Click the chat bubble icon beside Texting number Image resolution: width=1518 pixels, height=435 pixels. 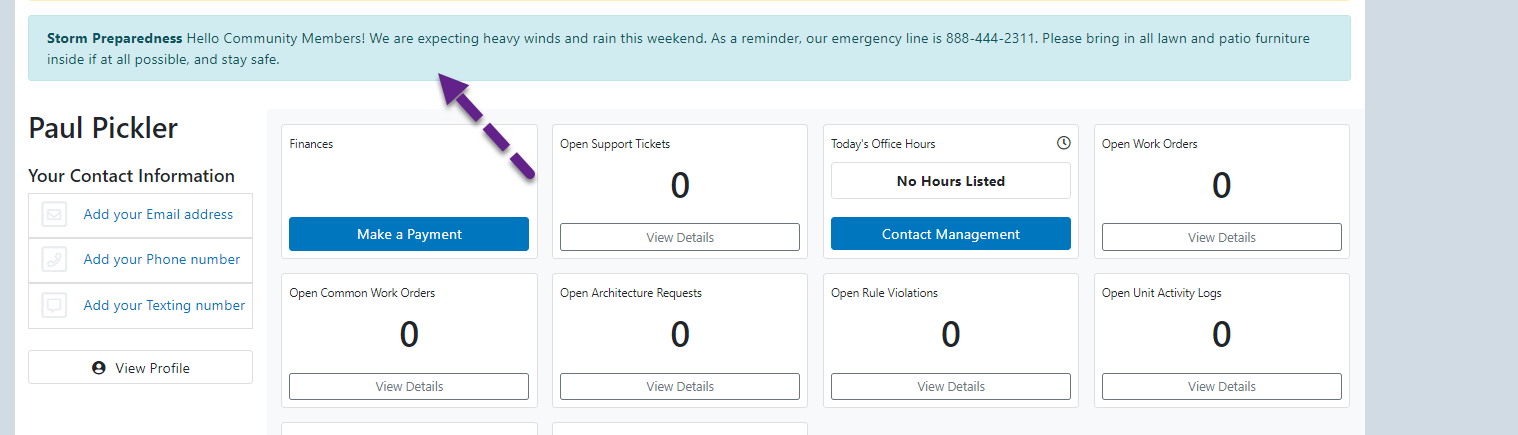coord(55,305)
